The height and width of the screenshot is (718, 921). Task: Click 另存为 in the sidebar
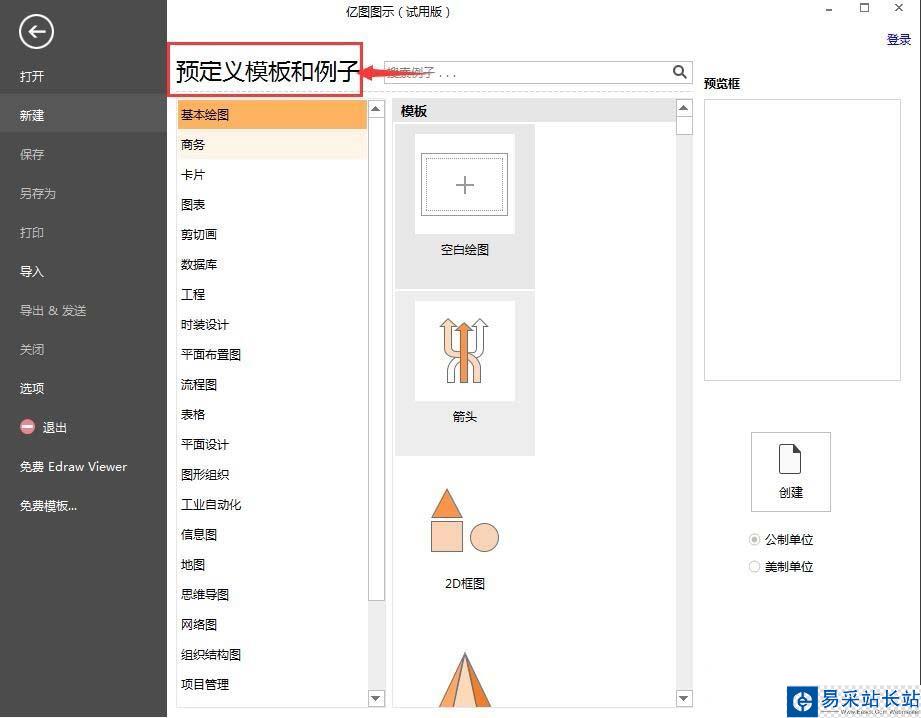tap(38, 193)
